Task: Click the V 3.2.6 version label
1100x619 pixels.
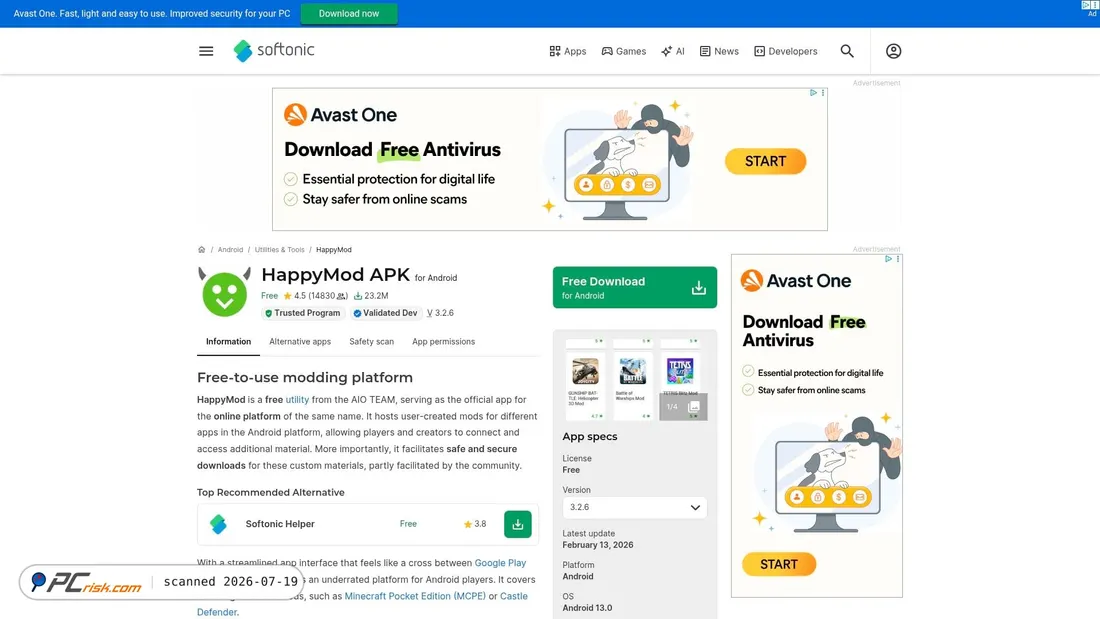Action: 441,313
